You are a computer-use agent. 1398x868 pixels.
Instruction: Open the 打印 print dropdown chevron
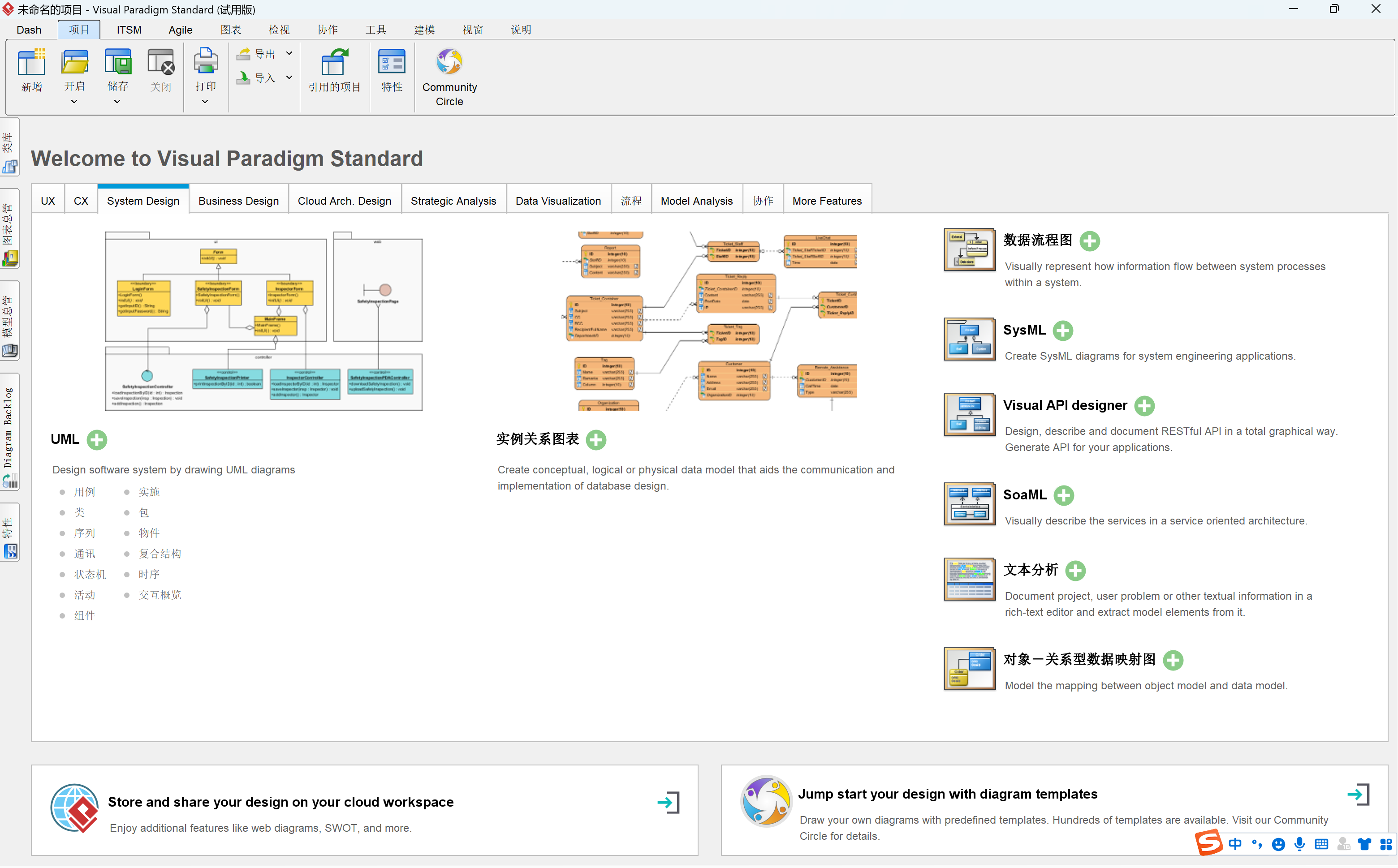pos(205,102)
